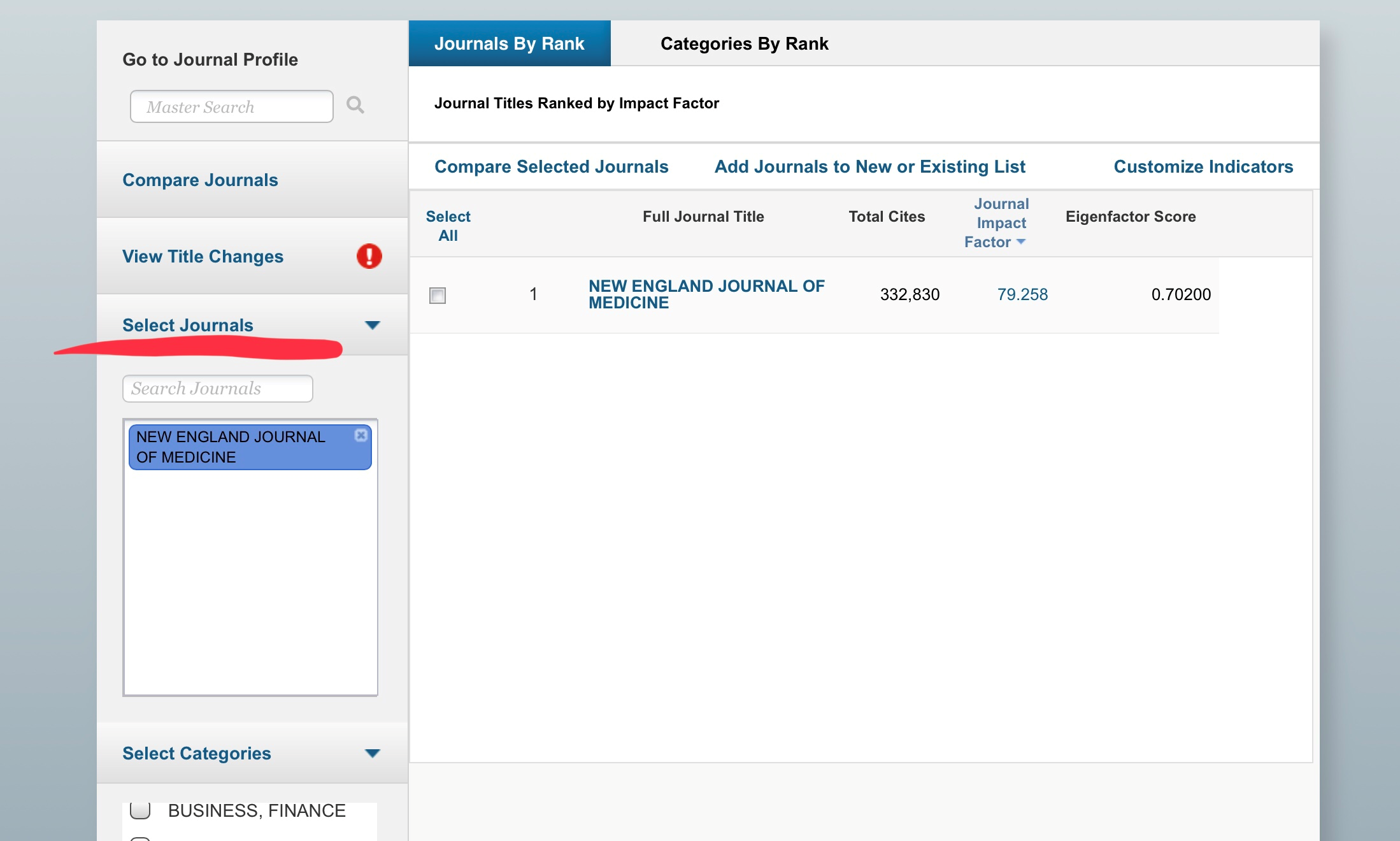
Task: Open New England Journal of Medicine title link
Action: pos(706,294)
